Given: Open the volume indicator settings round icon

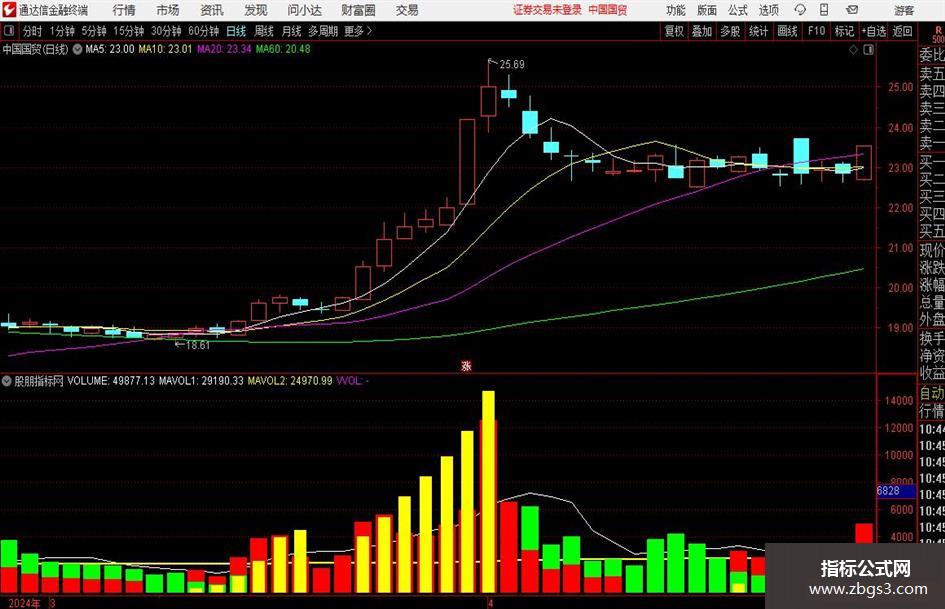Looking at the screenshot, I should 7,381.
